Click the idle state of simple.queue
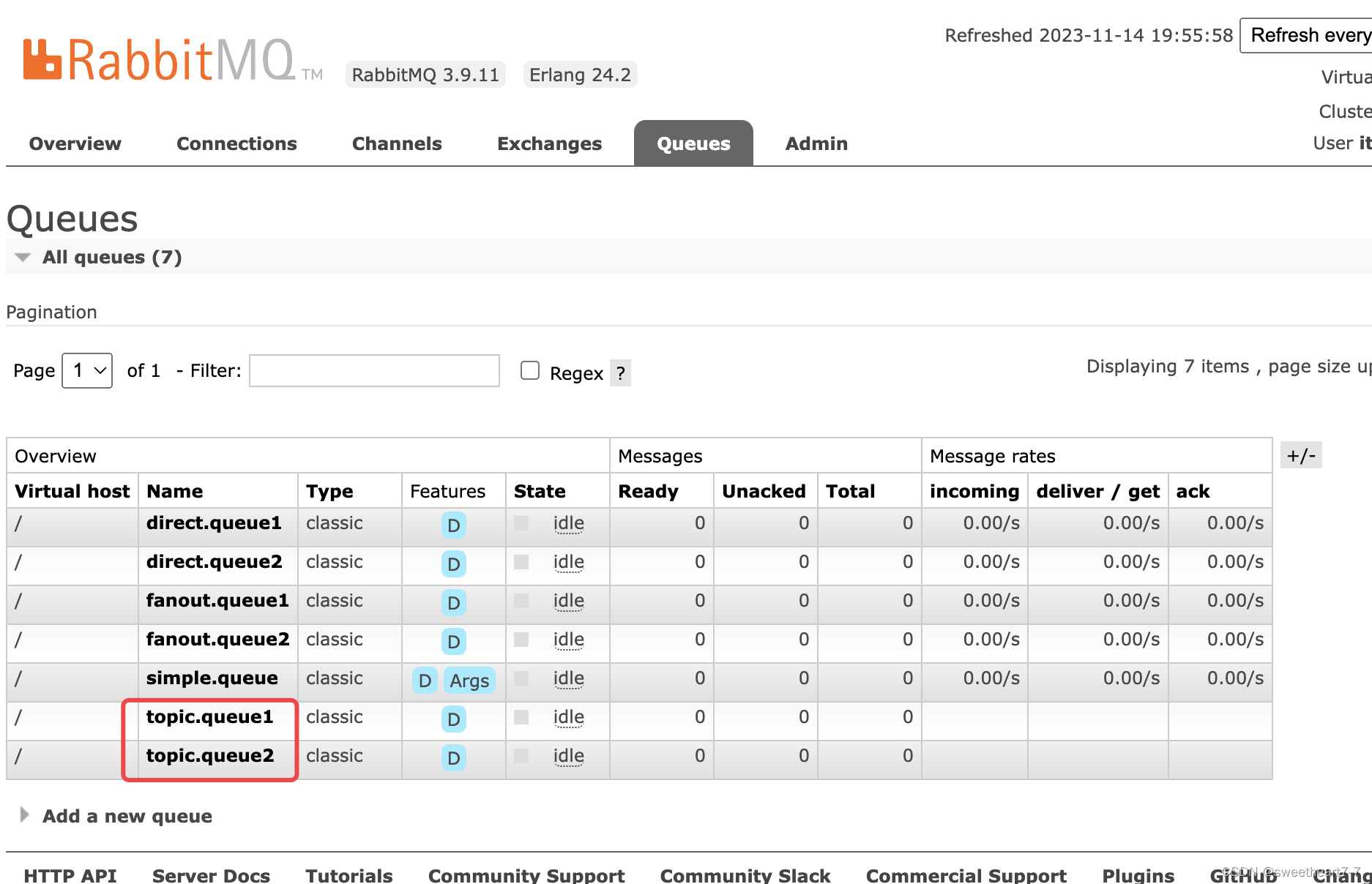 pos(569,678)
